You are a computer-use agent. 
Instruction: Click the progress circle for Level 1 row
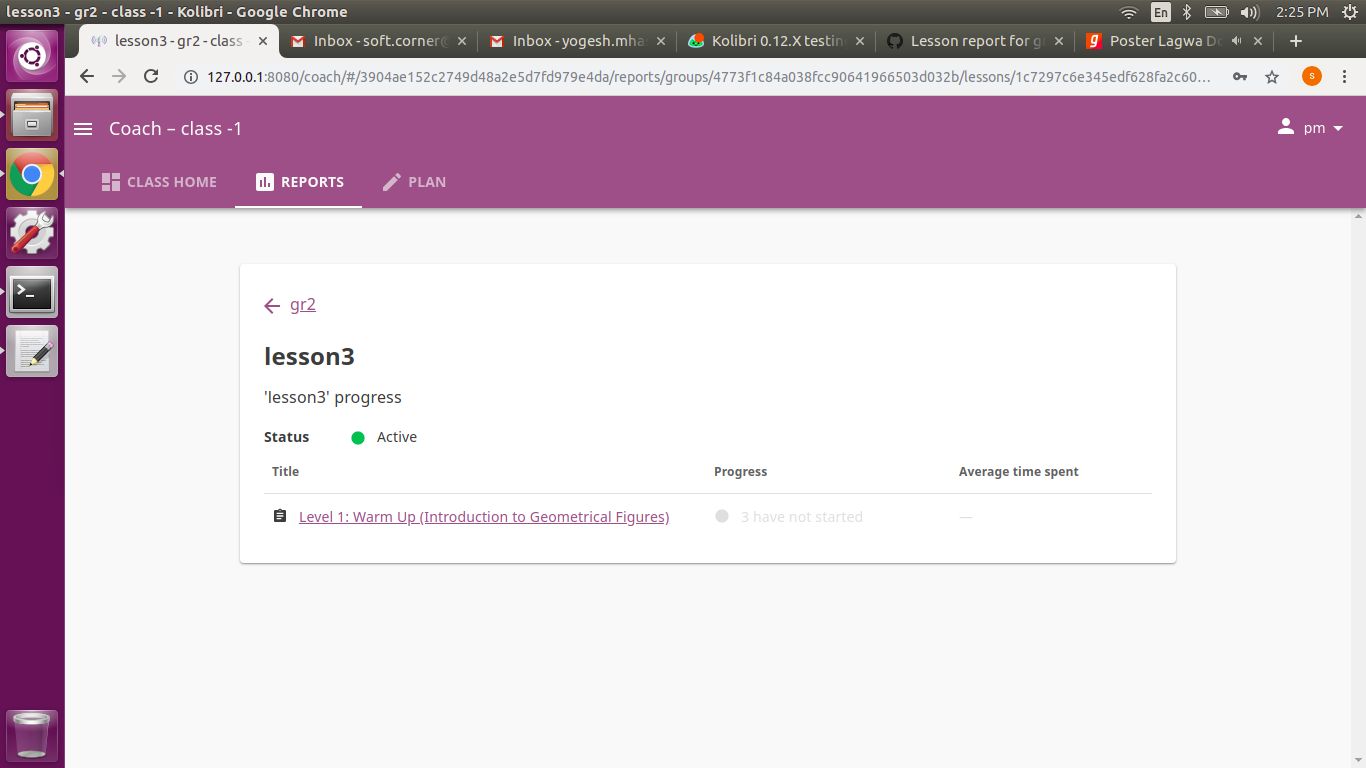(x=722, y=516)
